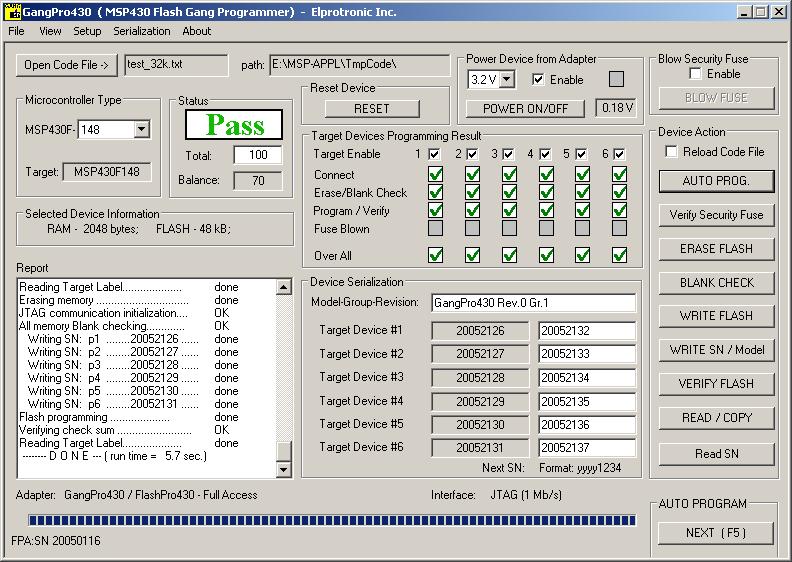This screenshot has height=562, width=792.
Task: Click the Report scrollbar down arrow
Action: click(x=284, y=470)
